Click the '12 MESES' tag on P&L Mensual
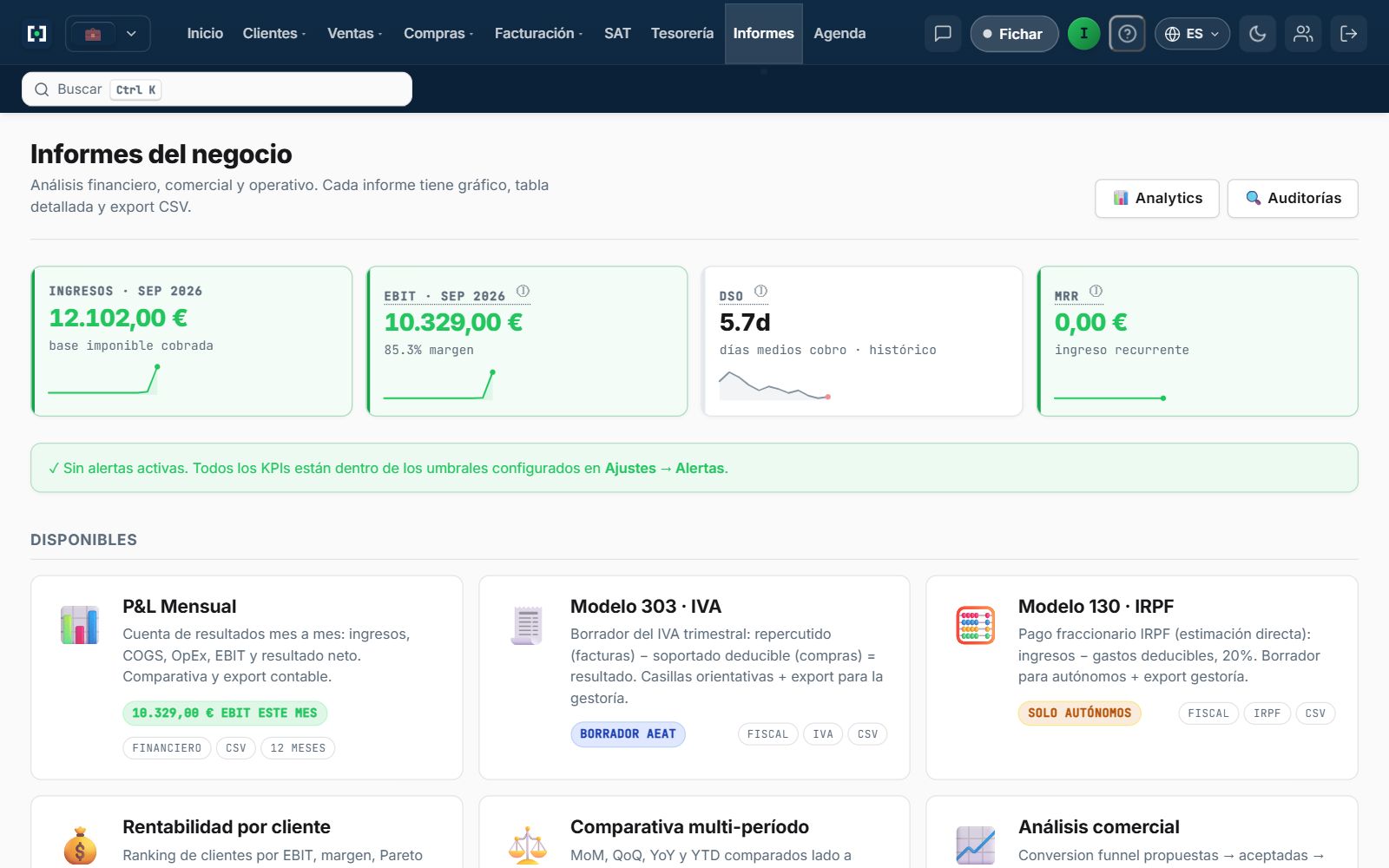The image size is (1389, 868). (x=298, y=748)
